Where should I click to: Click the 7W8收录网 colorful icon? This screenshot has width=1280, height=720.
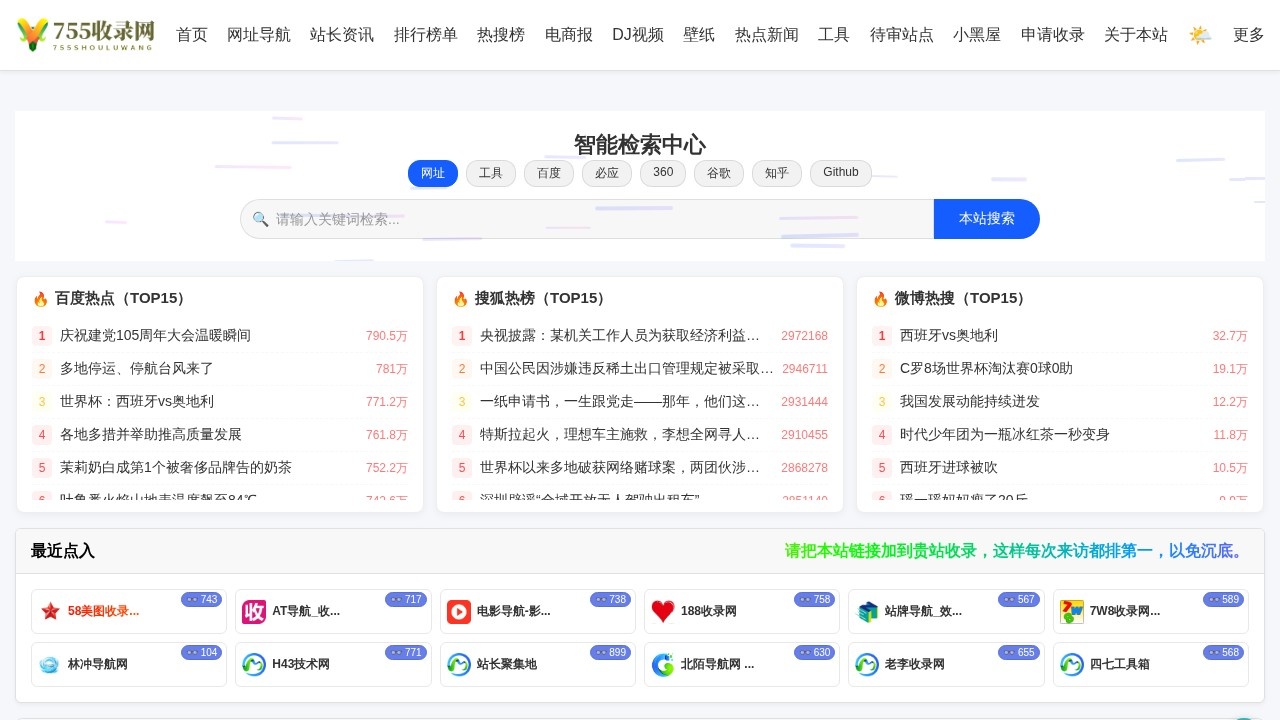(x=1072, y=611)
